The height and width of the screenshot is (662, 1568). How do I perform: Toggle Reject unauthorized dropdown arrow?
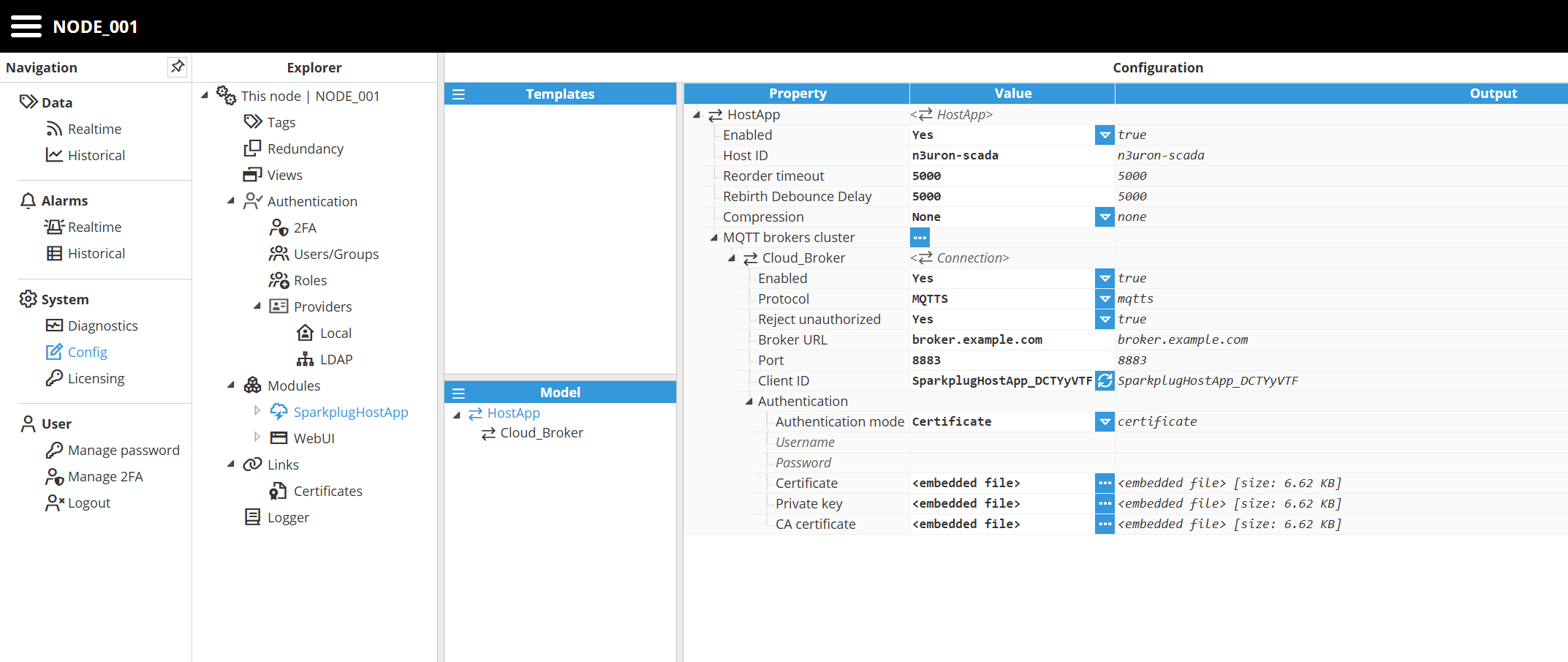(x=1105, y=319)
